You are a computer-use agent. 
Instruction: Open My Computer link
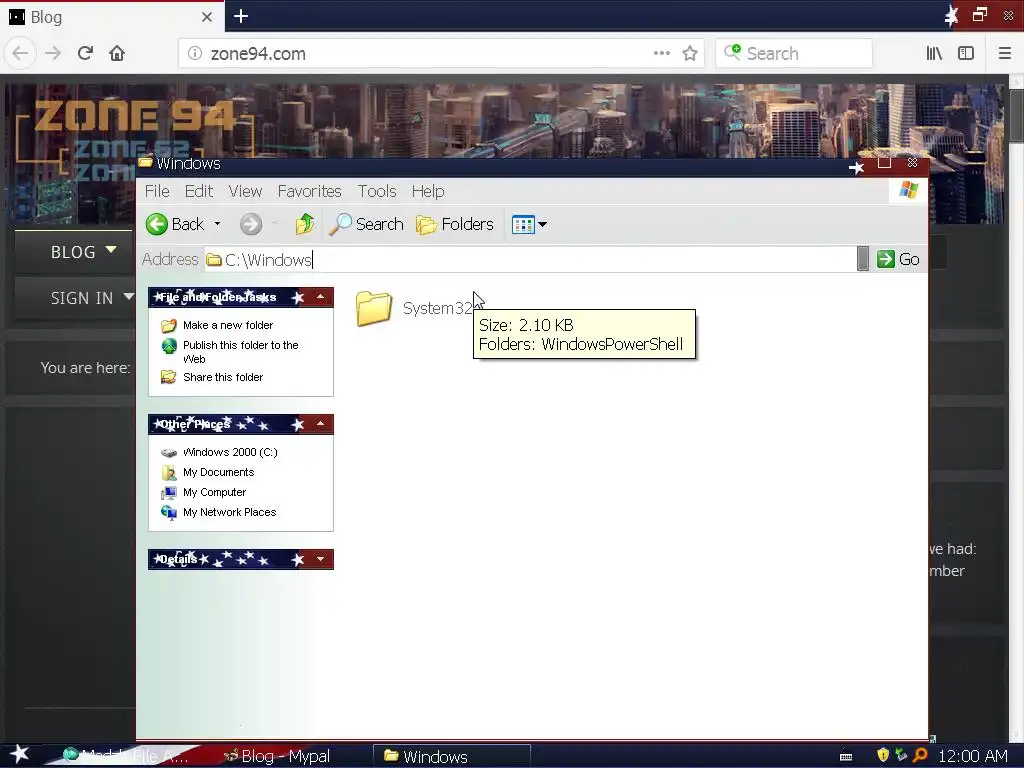(214, 492)
